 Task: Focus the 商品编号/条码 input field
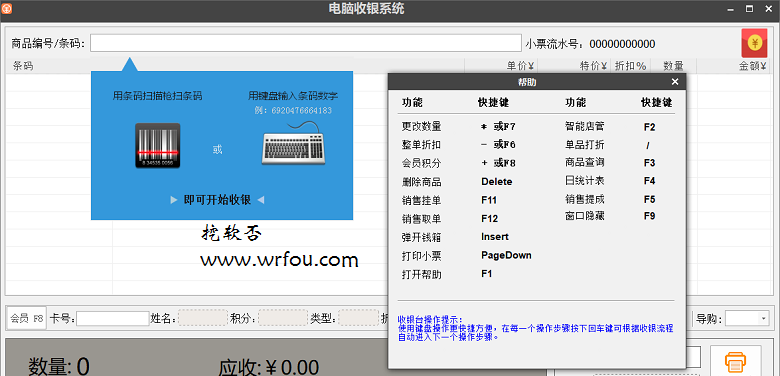click(306, 43)
